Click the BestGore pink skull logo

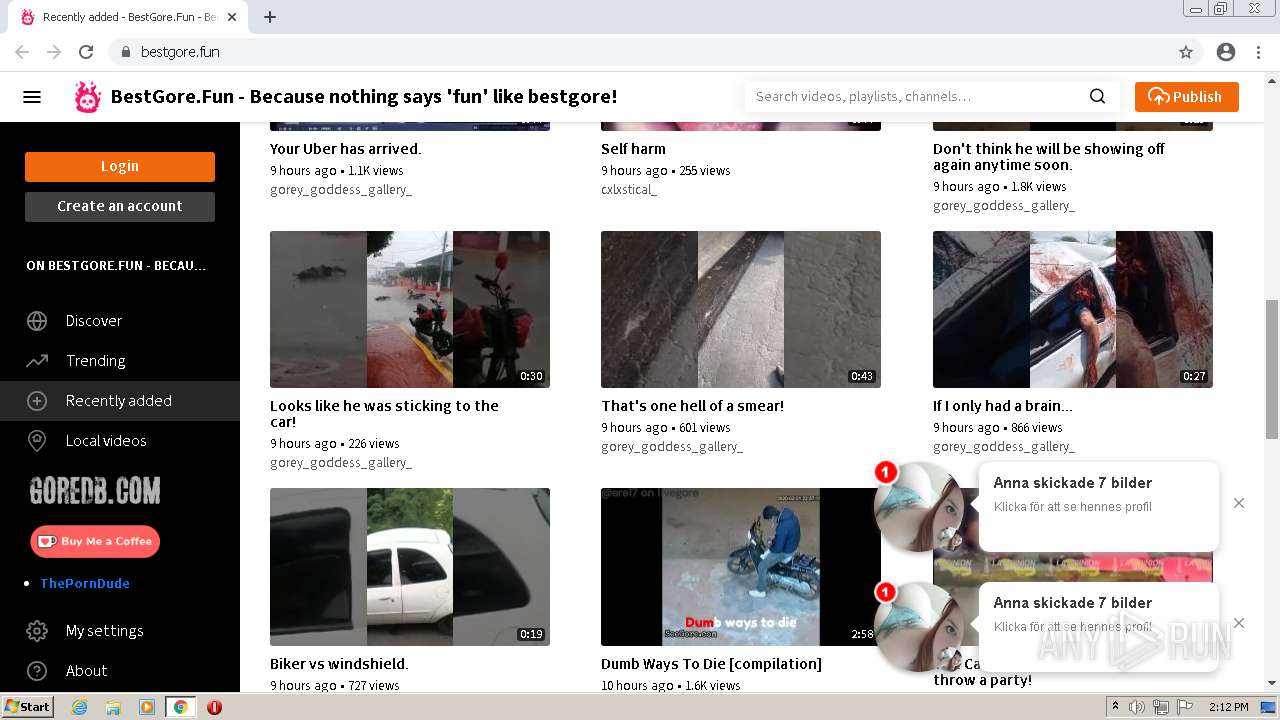point(88,97)
